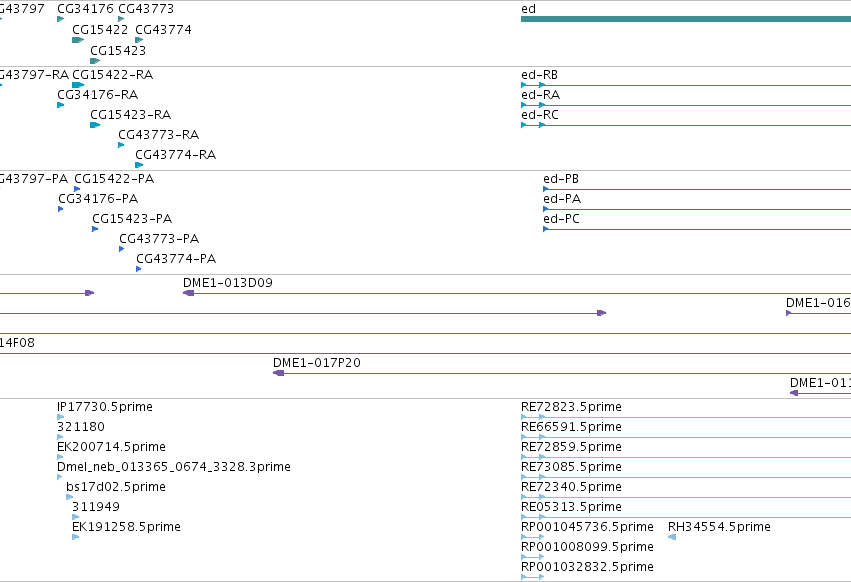Screen dimensions: 851x582
Task: Select the ed-PA protein feature line
Action: [697, 209]
